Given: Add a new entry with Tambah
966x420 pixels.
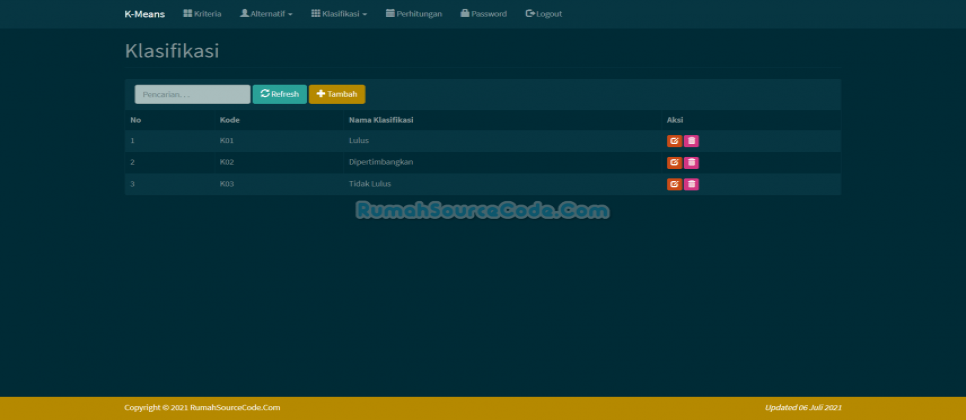Looking at the screenshot, I should point(337,94).
